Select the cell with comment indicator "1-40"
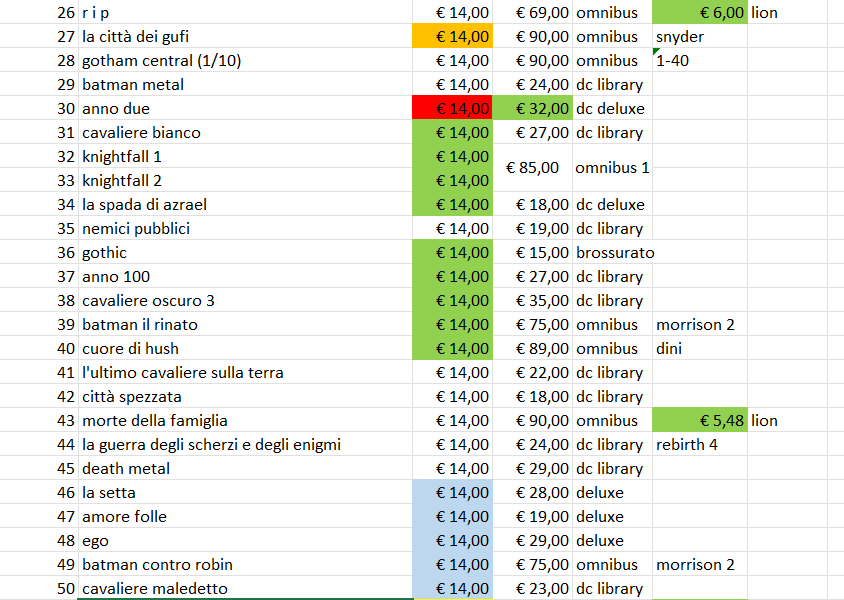 click(x=700, y=60)
